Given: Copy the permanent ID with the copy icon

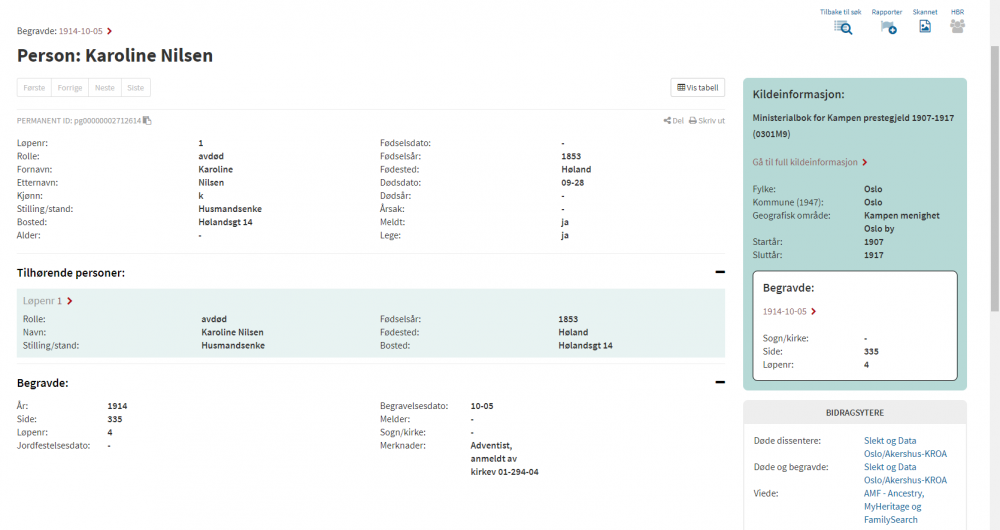Looking at the screenshot, I should (x=147, y=121).
